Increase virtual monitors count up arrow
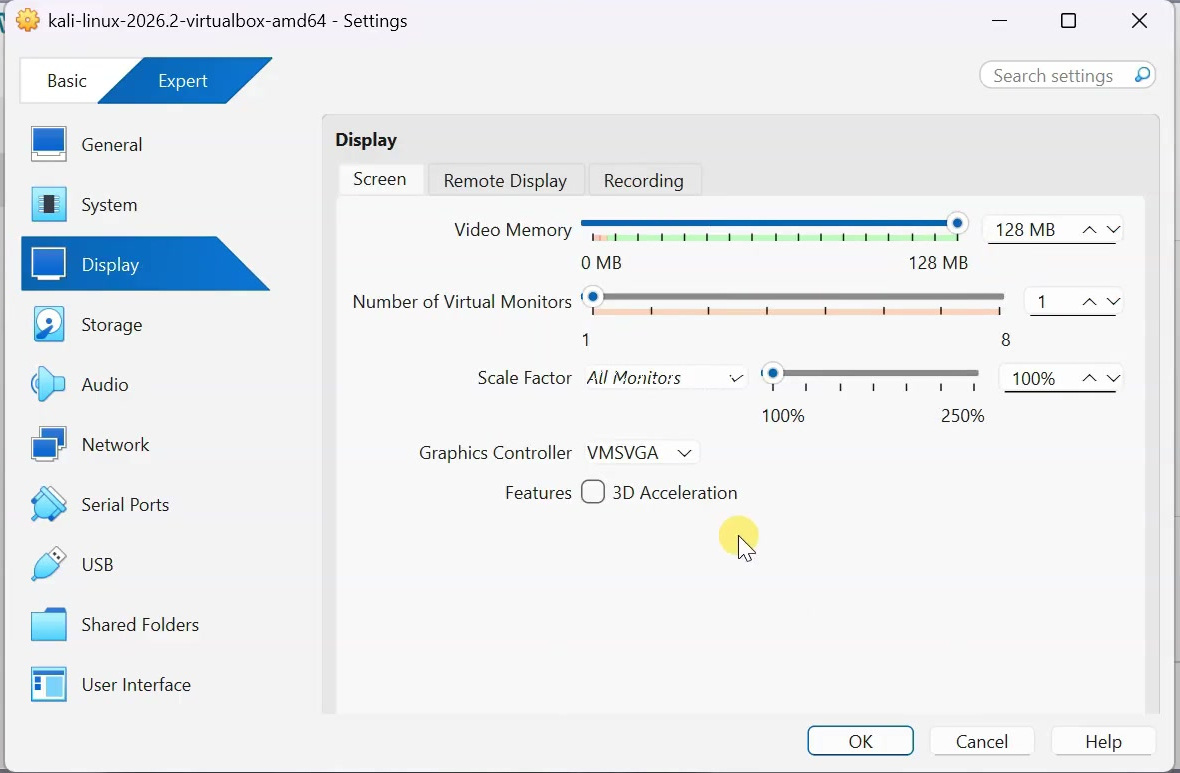Viewport: 1180px width, 773px height. point(1089,302)
